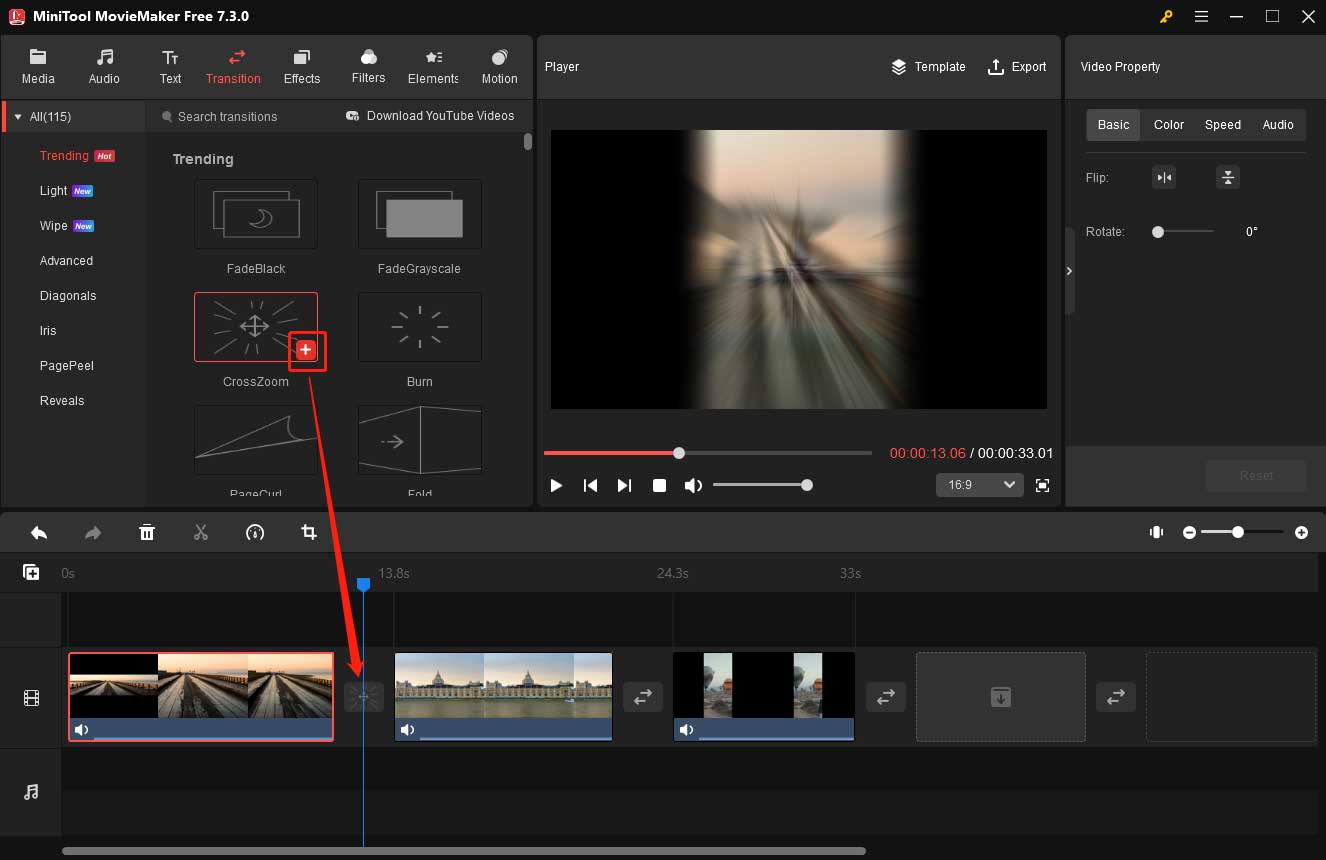Image resolution: width=1326 pixels, height=860 pixels.
Task: Click the Search transitions field
Action: tap(227, 117)
